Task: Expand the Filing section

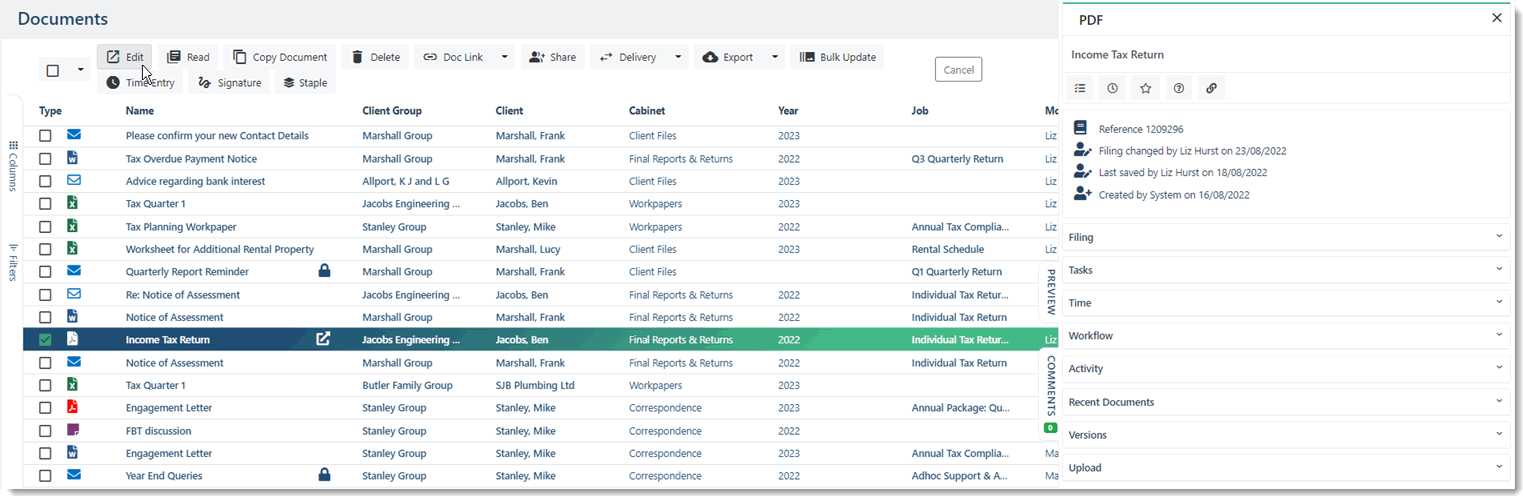Action: click(x=1286, y=237)
